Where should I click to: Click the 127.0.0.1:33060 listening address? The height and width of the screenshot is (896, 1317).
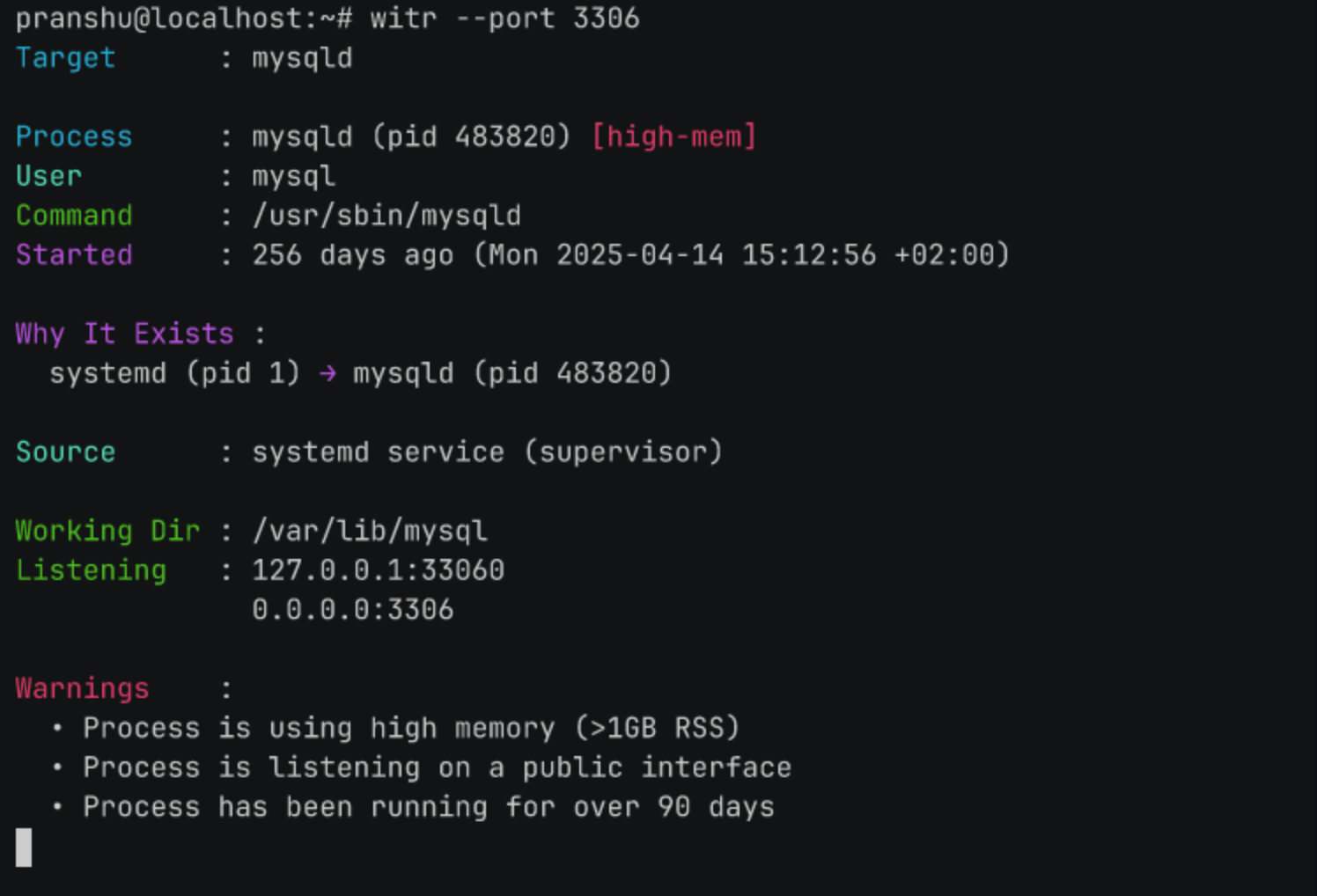pyautogui.click(x=379, y=570)
